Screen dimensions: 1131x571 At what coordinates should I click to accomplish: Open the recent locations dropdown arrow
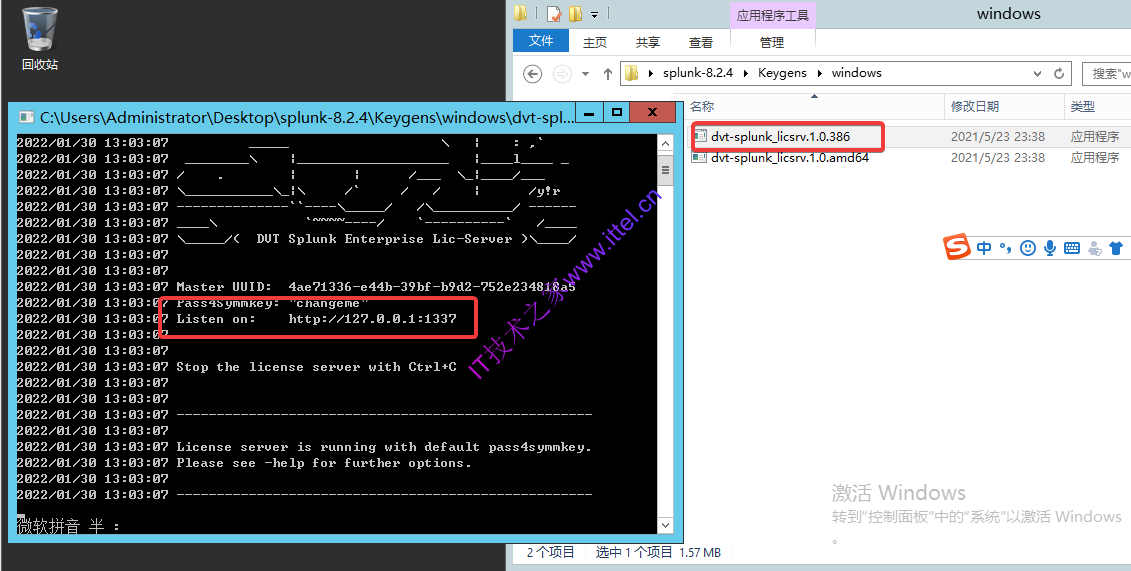[x=585, y=74]
